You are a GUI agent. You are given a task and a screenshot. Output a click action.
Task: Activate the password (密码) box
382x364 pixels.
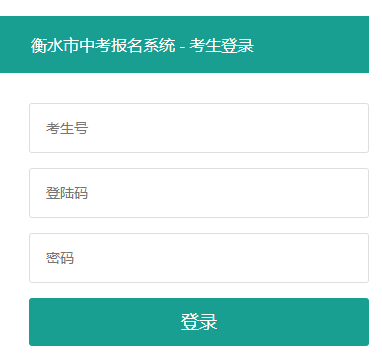tap(199, 258)
